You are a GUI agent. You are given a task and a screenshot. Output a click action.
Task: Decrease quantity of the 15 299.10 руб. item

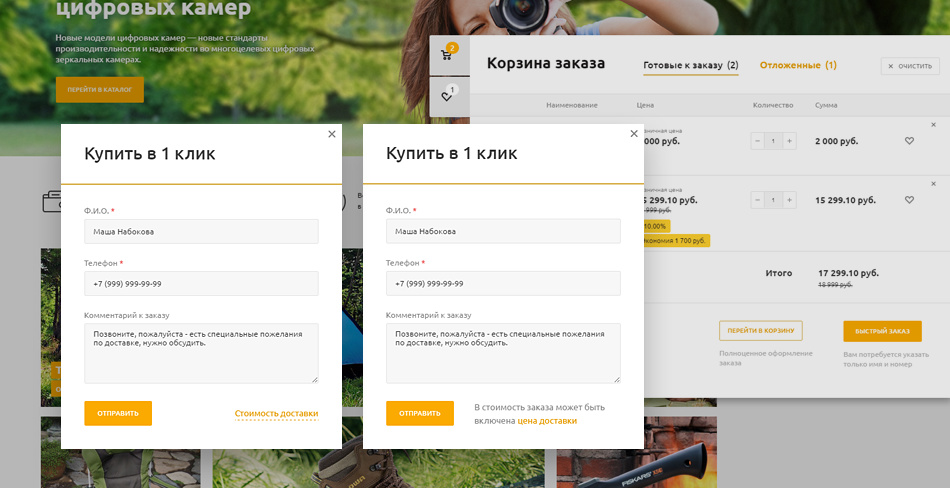coord(758,200)
